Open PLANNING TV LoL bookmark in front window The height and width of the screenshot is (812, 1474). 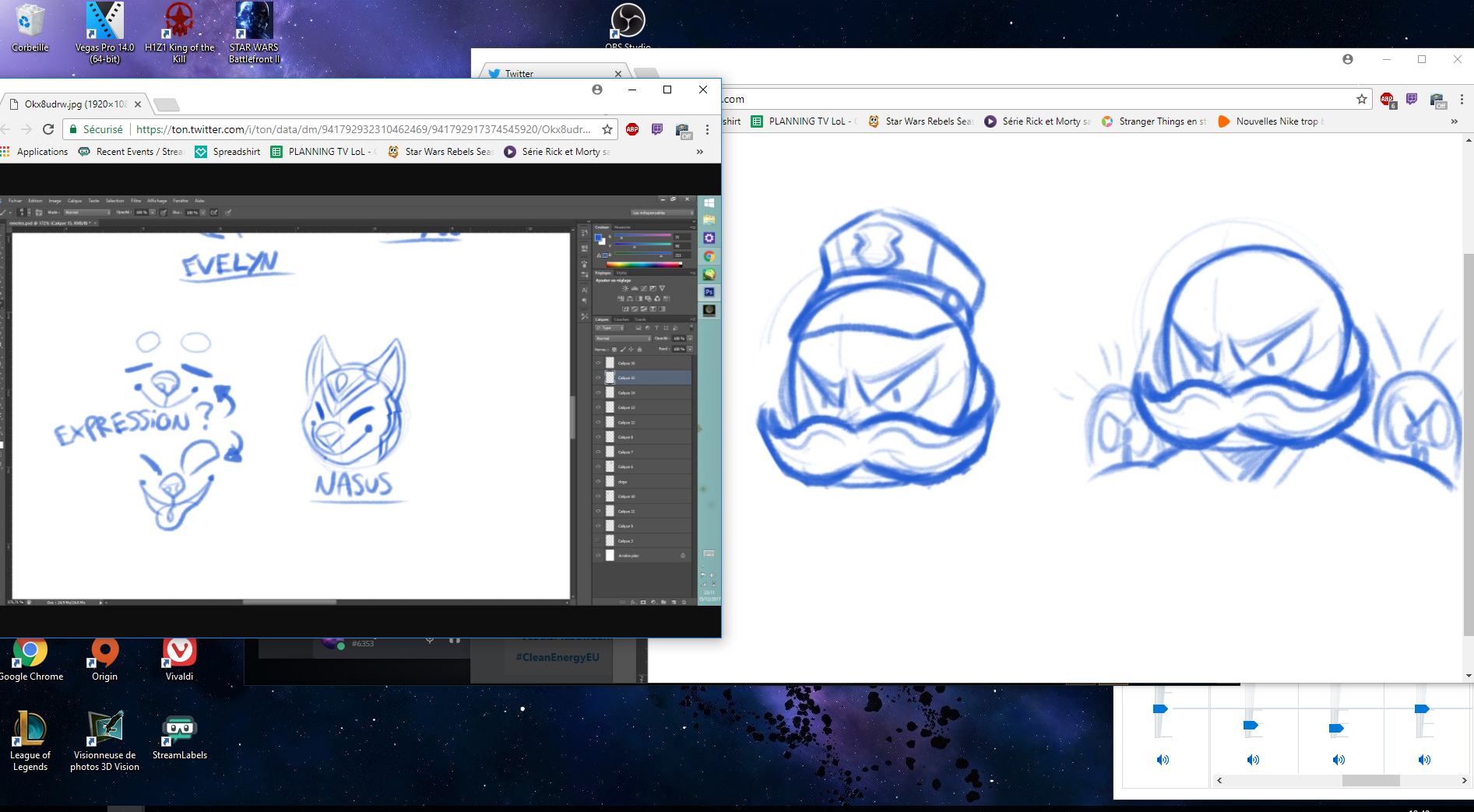pos(323,152)
